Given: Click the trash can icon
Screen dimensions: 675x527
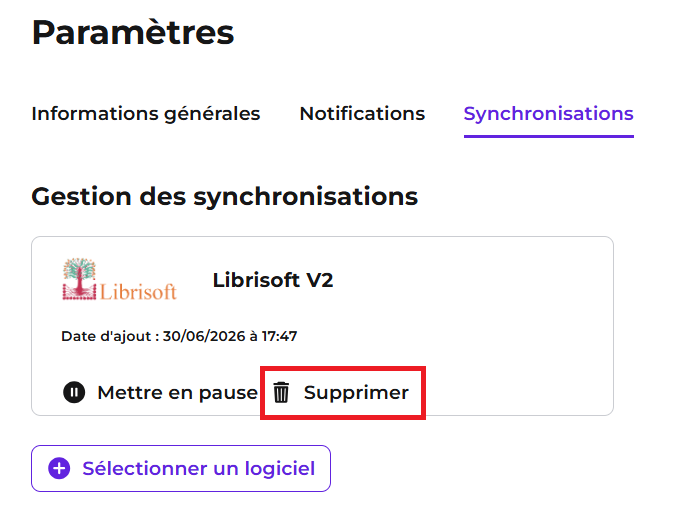Looking at the screenshot, I should (x=282, y=392).
